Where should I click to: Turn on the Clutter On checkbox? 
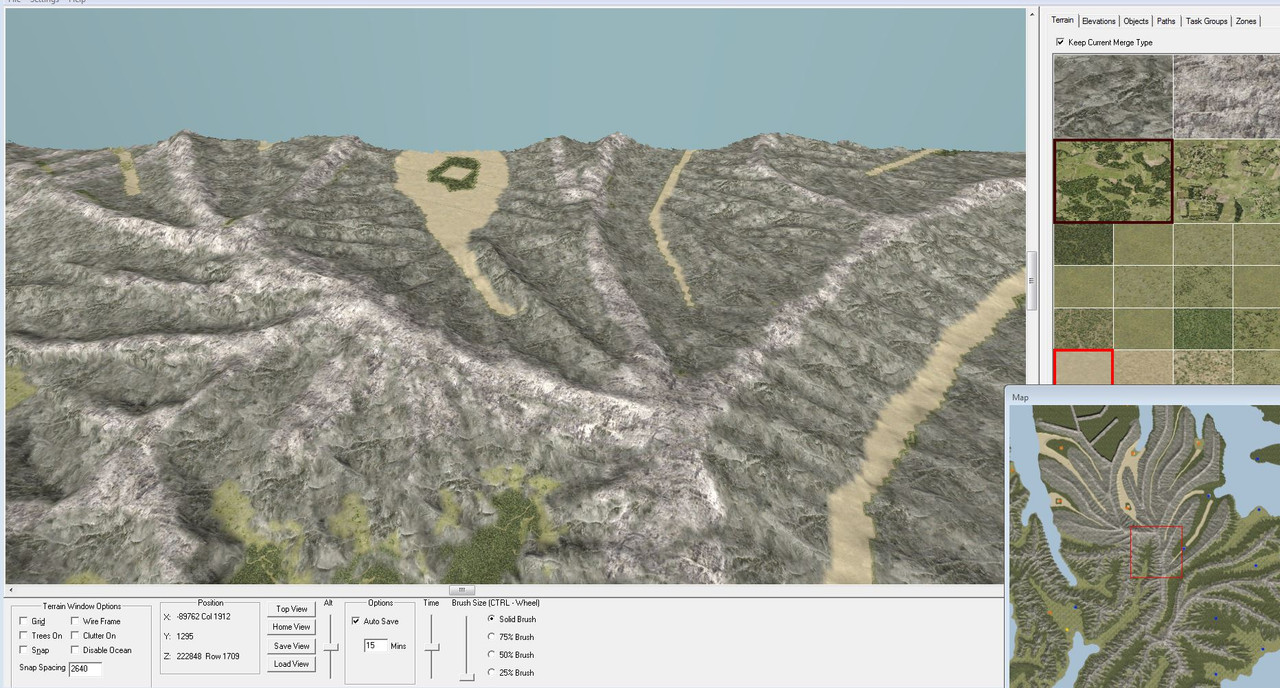click(75, 635)
